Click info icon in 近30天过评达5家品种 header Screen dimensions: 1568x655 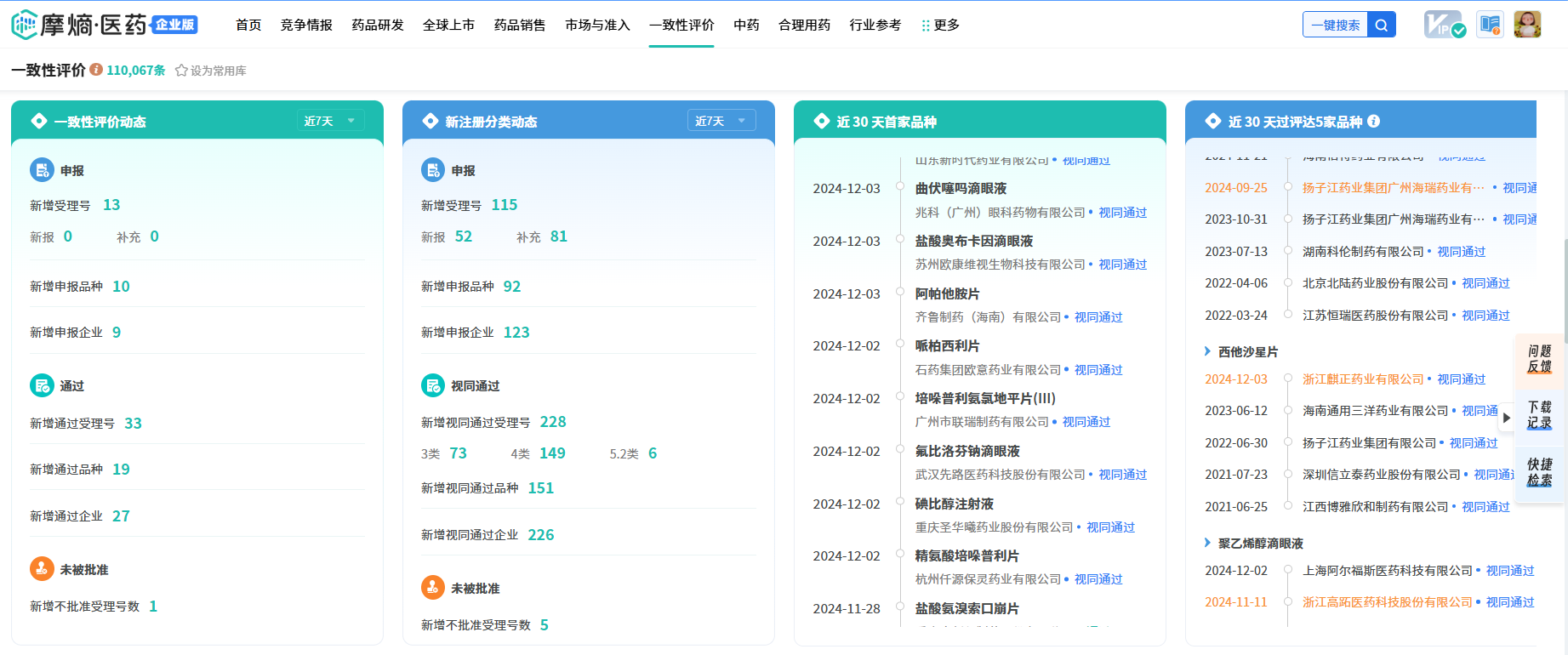coord(1373,122)
